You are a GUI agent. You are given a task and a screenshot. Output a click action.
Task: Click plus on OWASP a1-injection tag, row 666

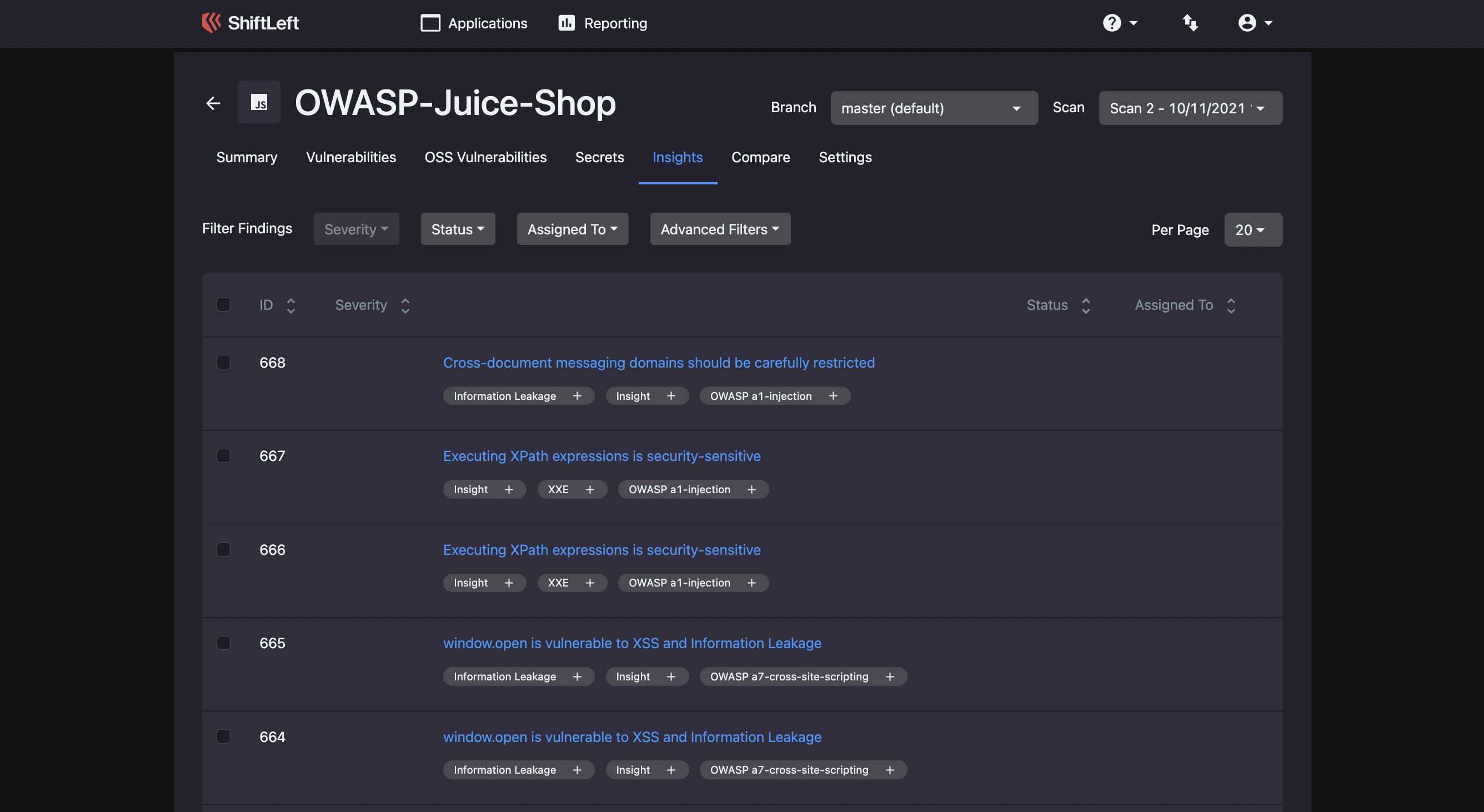752,583
